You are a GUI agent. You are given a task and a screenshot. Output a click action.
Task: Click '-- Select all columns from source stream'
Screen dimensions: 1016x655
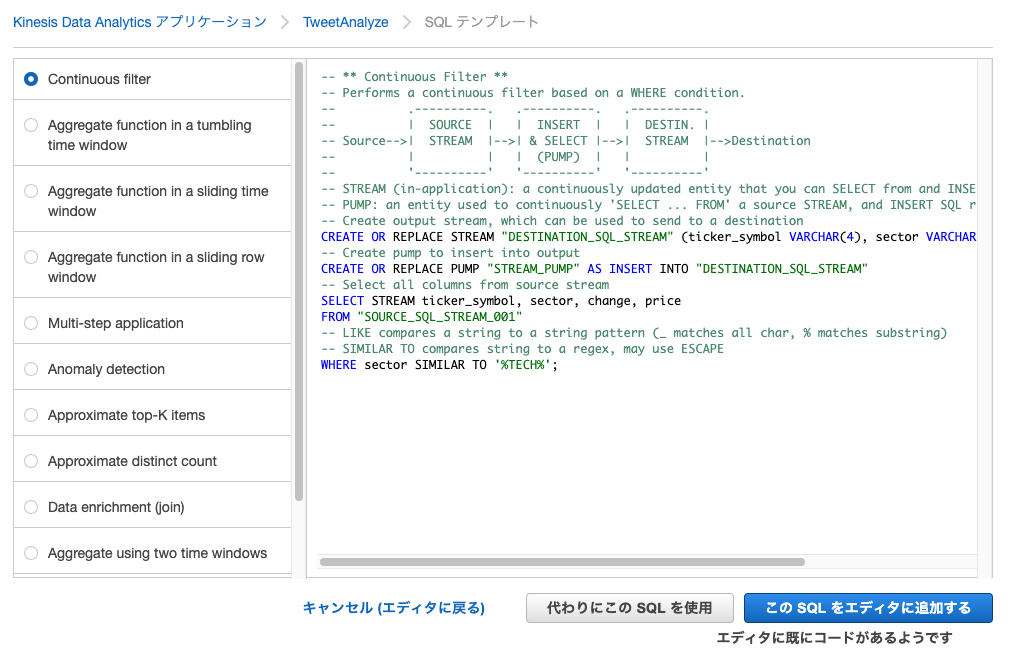coord(465,284)
